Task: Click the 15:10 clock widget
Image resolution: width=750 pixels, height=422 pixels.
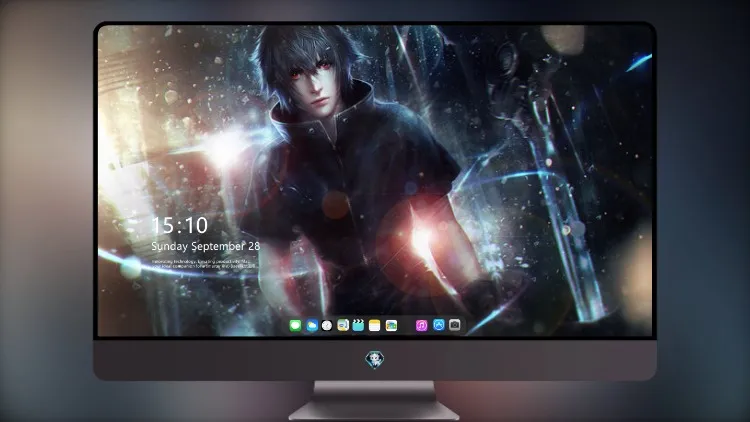Action: click(180, 225)
